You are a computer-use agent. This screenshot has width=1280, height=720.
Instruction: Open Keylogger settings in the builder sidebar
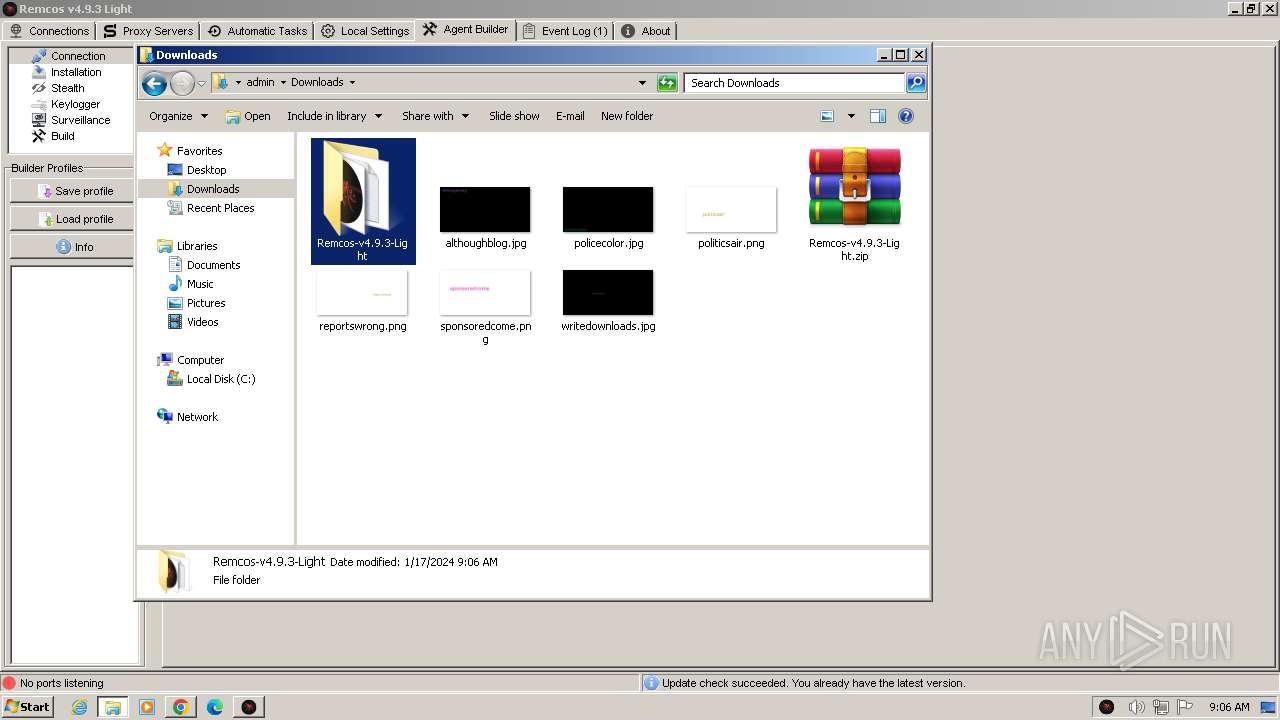[76, 104]
